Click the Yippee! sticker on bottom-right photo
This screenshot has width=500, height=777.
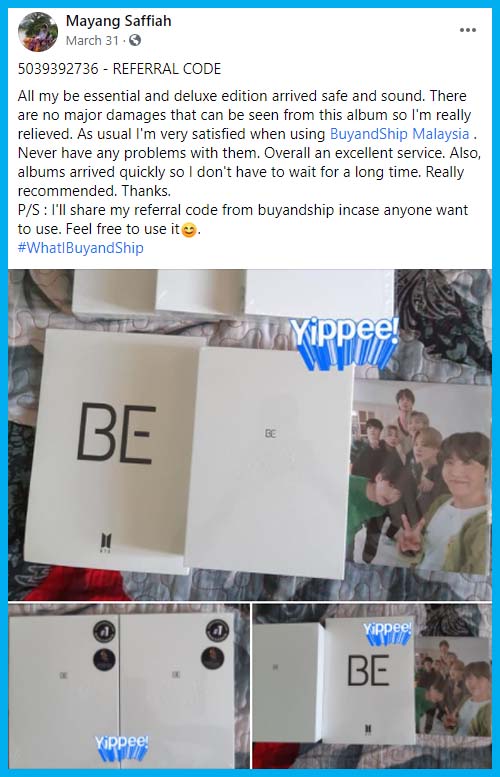(387, 633)
